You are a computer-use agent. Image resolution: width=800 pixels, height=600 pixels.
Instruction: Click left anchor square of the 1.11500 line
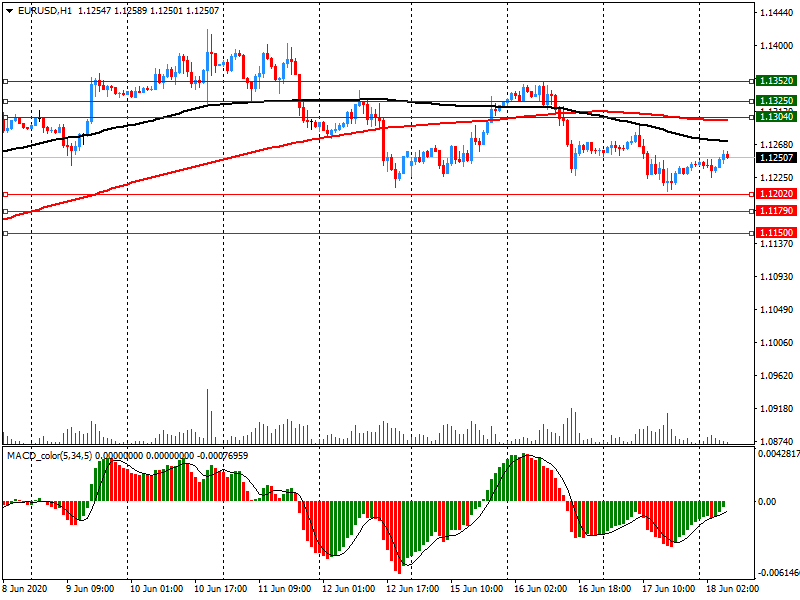[x=5, y=233]
